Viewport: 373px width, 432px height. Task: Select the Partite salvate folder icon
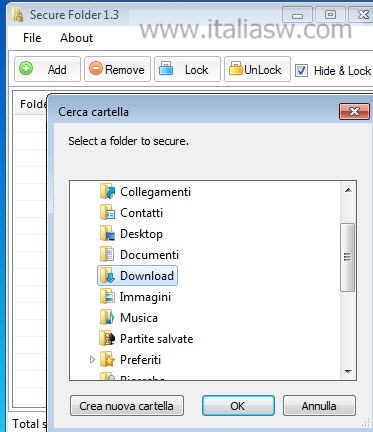[107, 339]
